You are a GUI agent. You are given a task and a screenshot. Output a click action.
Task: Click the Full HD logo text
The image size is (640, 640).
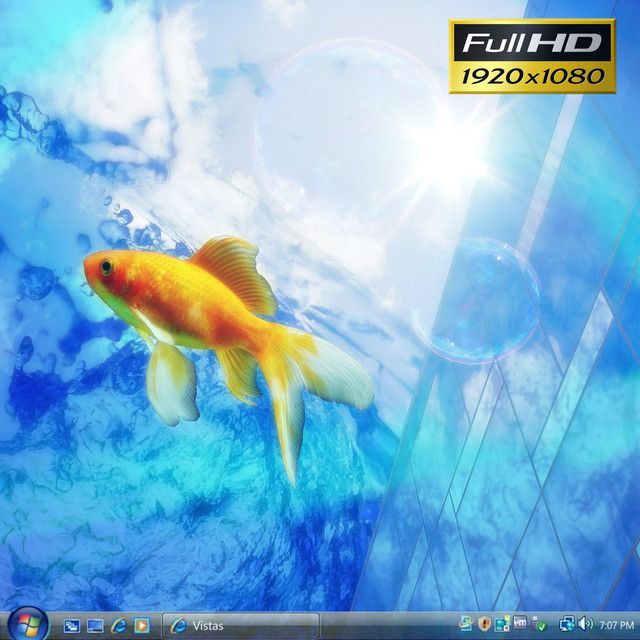530,42
